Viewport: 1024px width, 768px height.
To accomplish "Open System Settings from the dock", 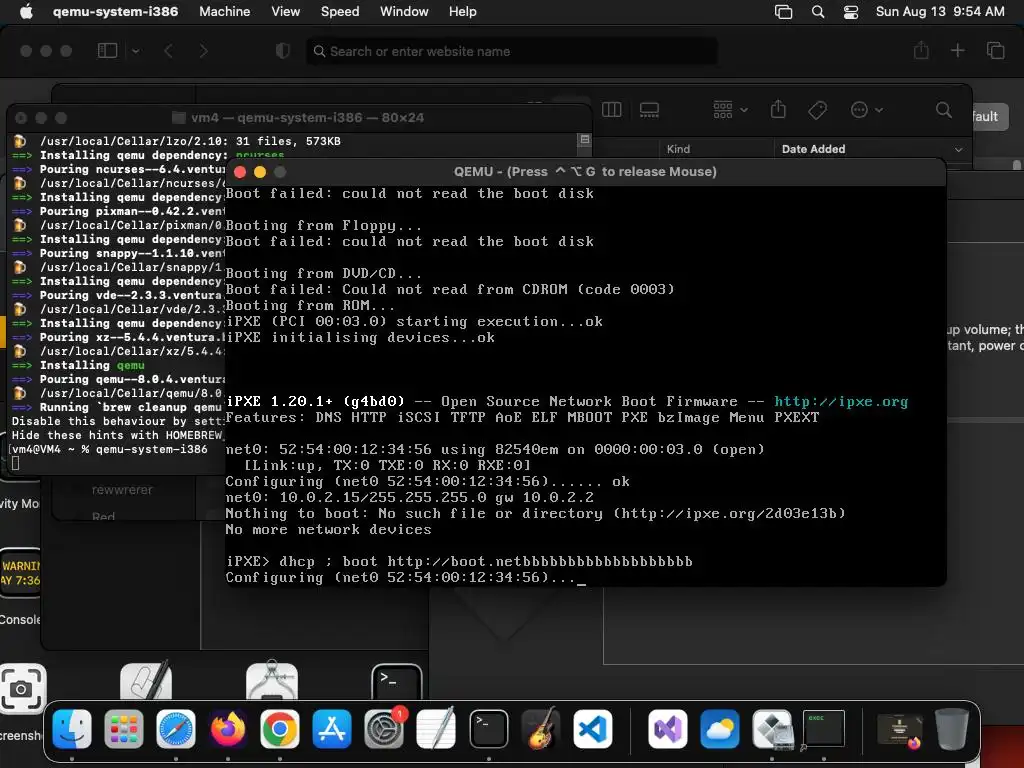I will click(x=384, y=729).
